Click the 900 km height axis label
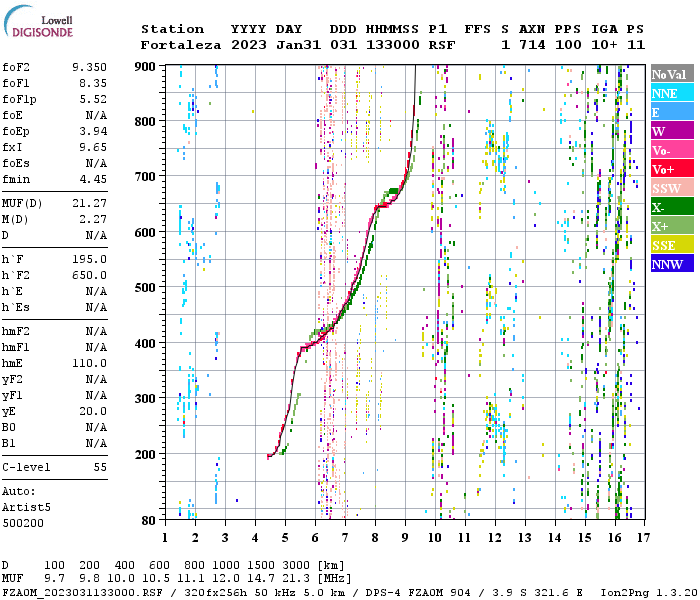The image size is (700, 600). pyautogui.click(x=147, y=67)
